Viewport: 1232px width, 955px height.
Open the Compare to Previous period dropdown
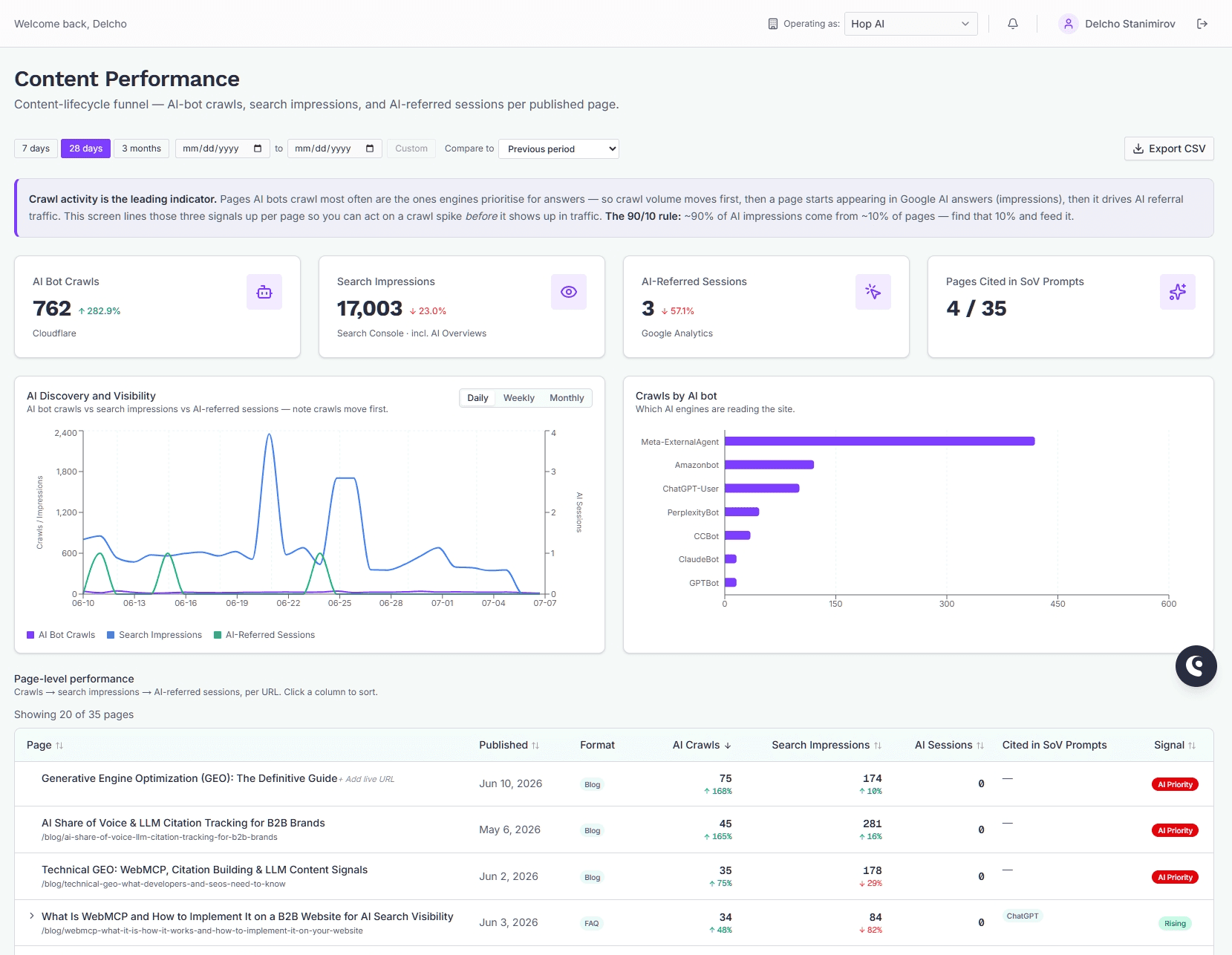point(558,149)
